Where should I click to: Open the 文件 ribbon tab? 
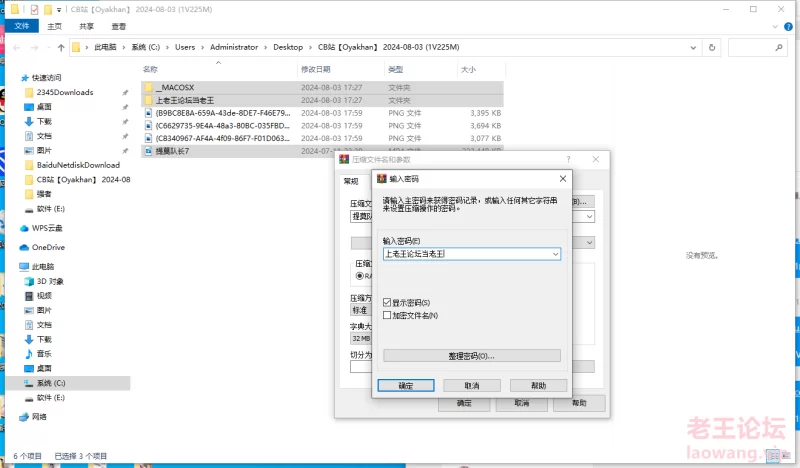coord(21,26)
